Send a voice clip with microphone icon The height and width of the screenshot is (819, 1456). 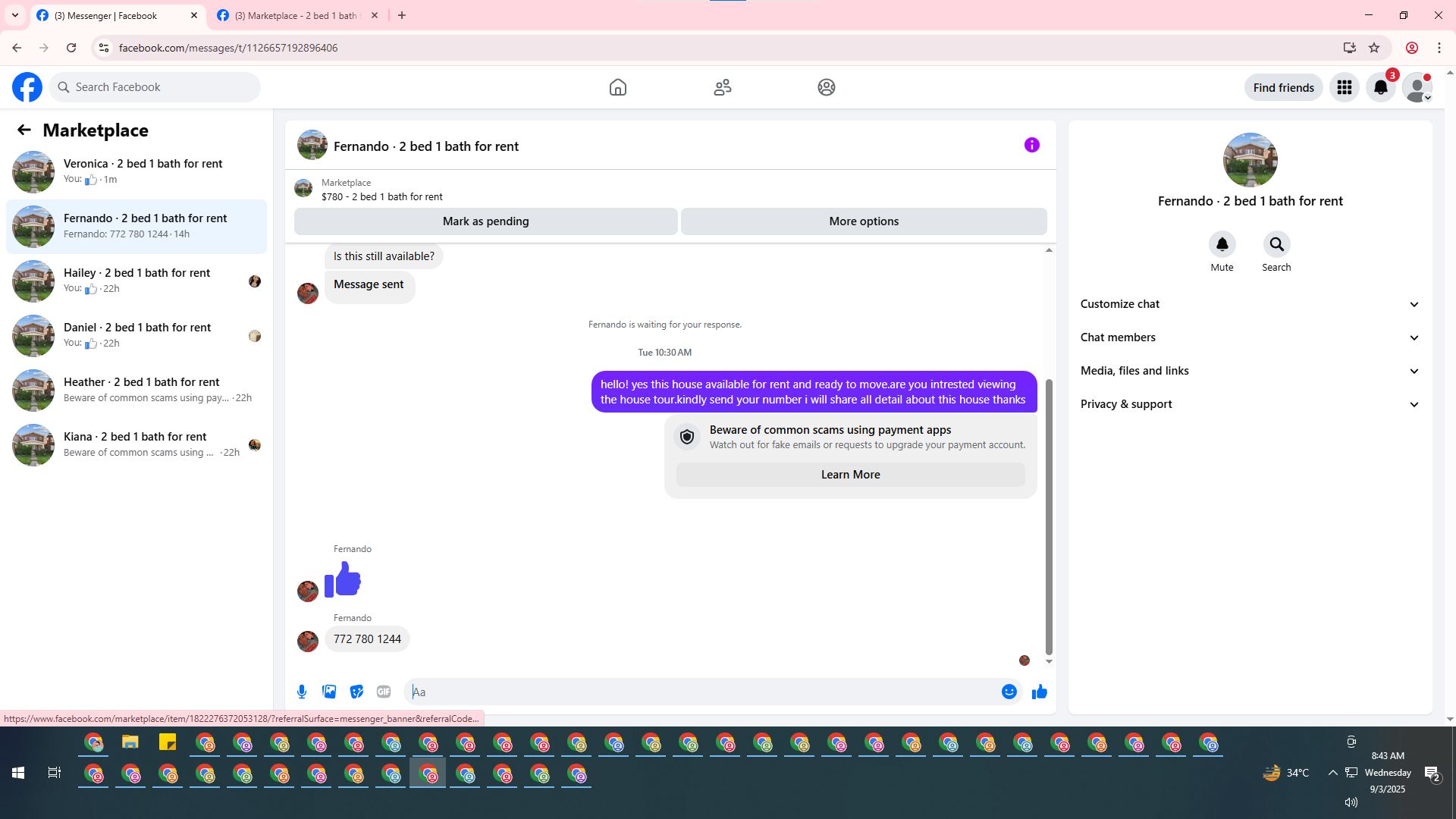click(x=302, y=692)
